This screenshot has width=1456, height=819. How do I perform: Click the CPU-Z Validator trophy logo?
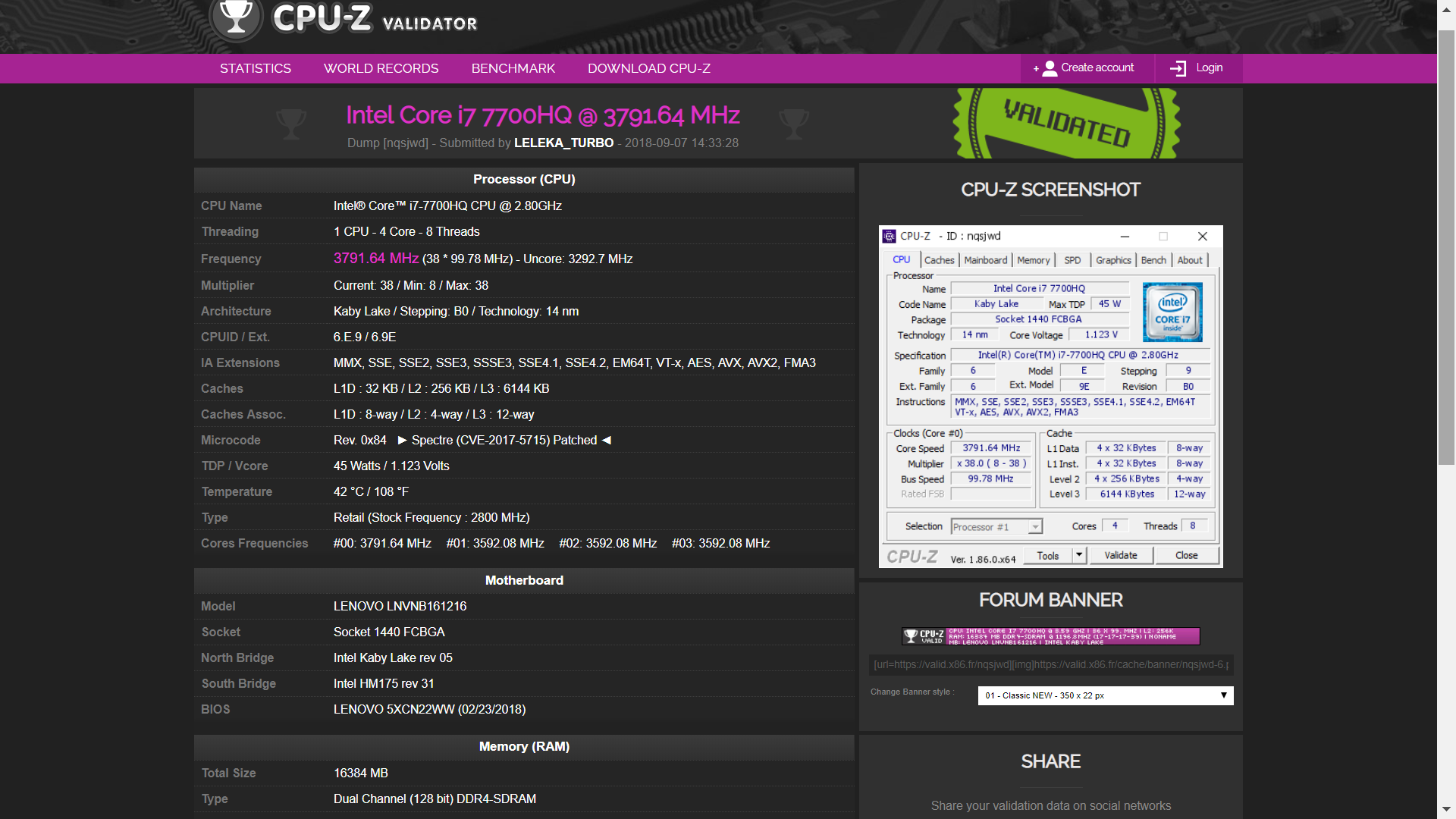(236, 17)
